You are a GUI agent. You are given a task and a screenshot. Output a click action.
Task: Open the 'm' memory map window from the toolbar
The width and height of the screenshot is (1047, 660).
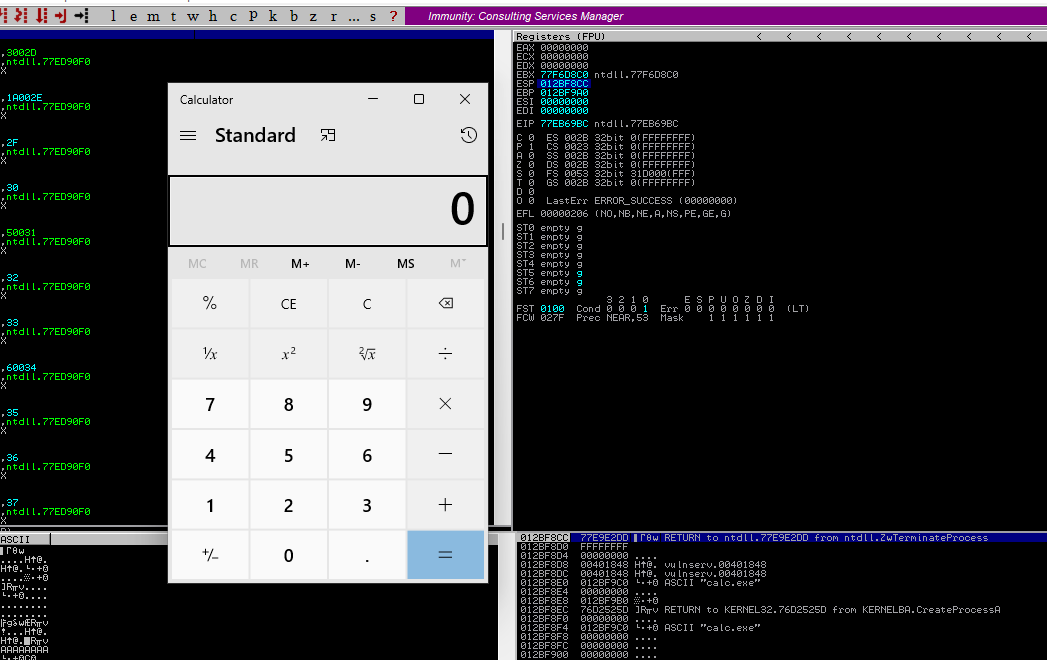click(x=150, y=16)
